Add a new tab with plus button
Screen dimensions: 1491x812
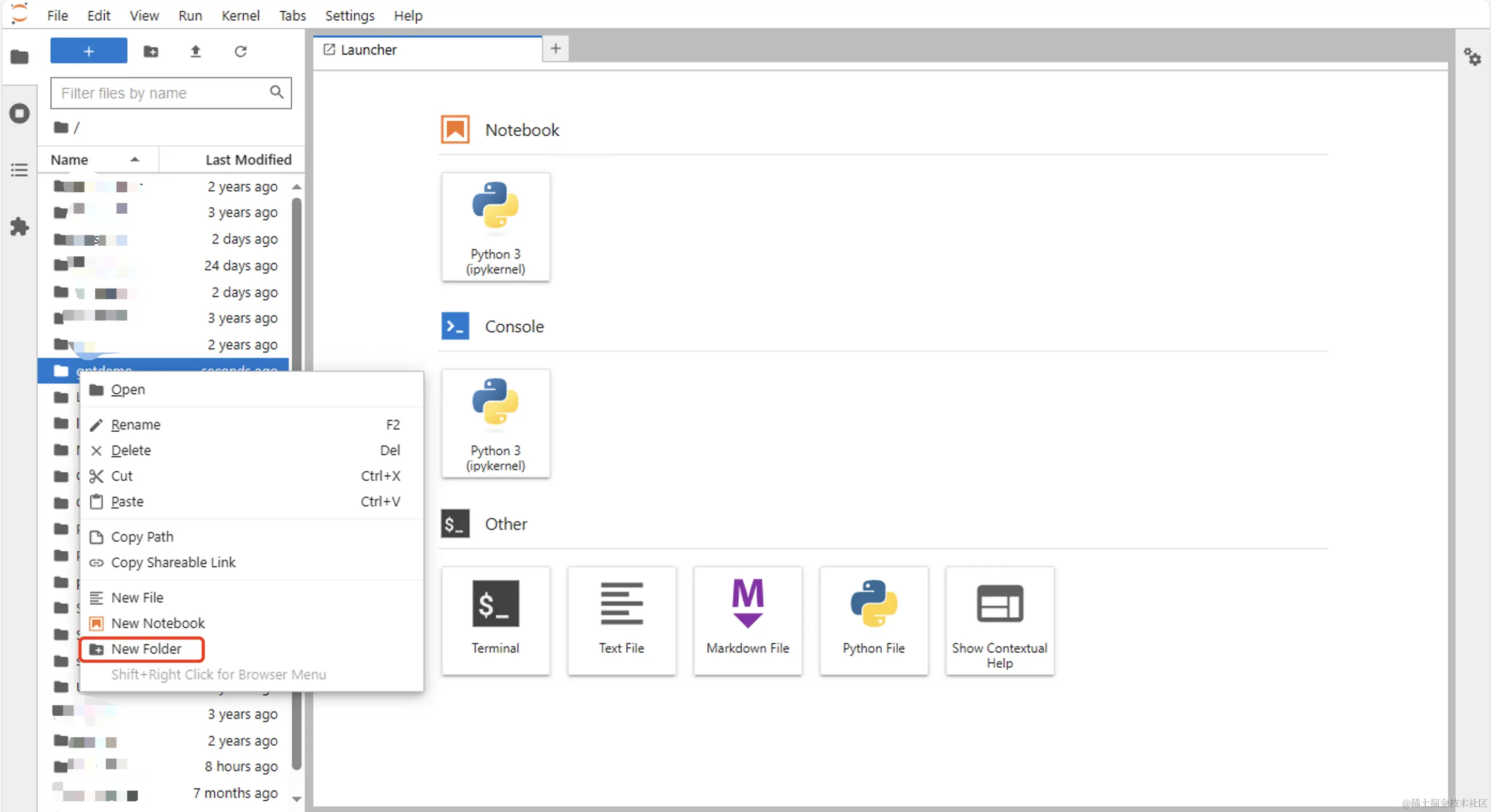555,49
